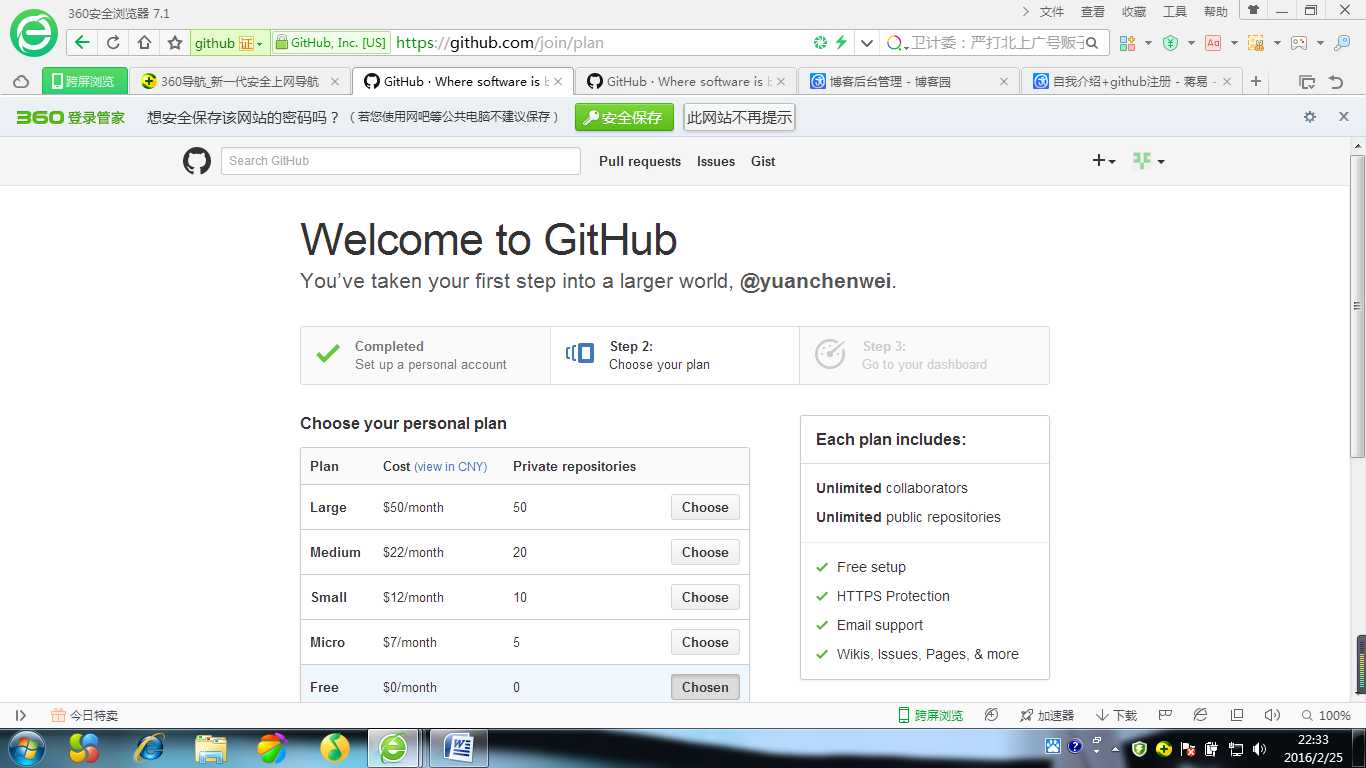Expand address bar history dropdown arrow
This screenshot has height=768, width=1366.
click(x=866, y=43)
